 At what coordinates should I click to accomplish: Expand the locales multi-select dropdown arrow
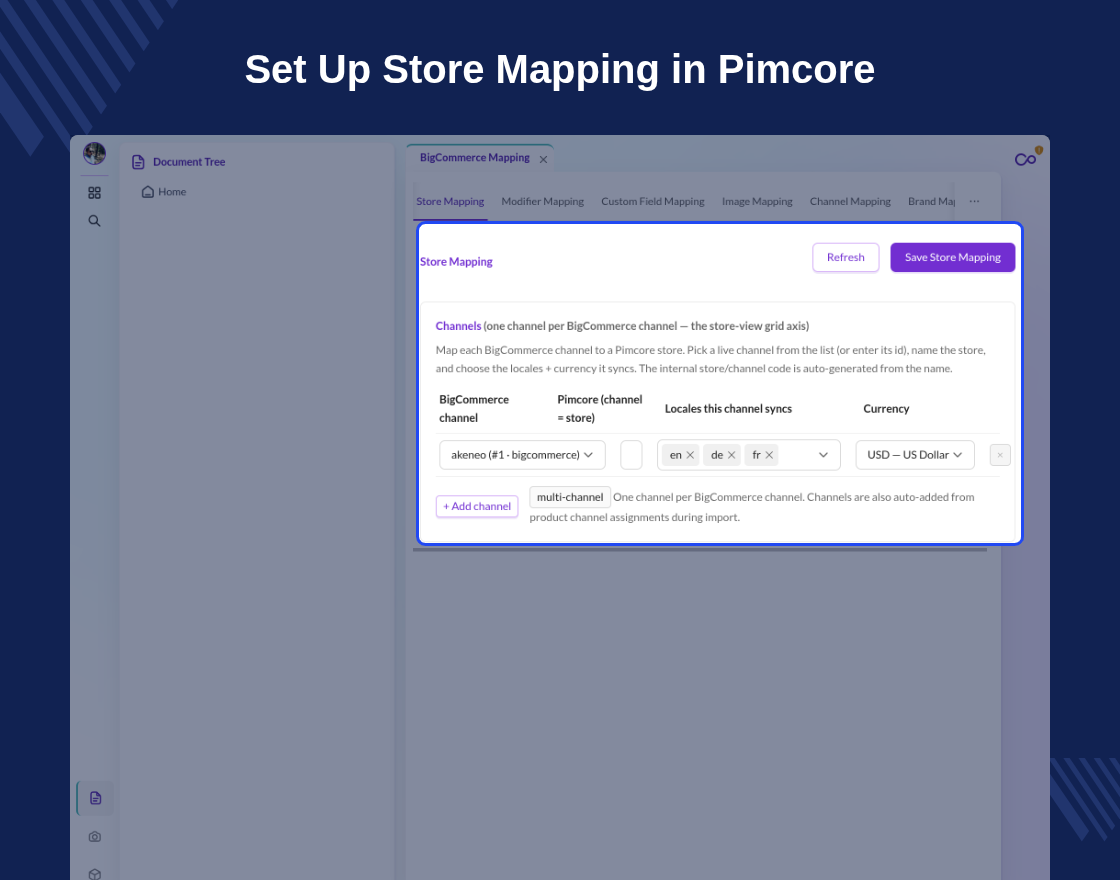coord(823,455)
